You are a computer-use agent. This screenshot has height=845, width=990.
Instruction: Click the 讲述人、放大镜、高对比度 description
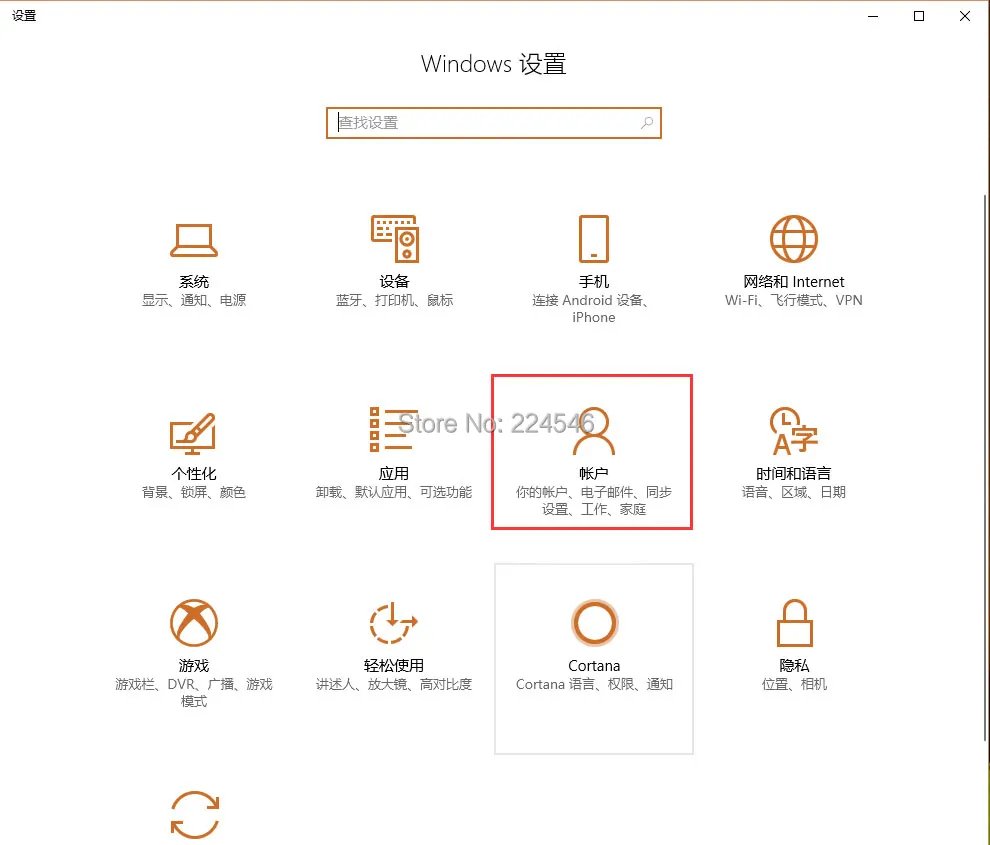[x=394, y=685]
